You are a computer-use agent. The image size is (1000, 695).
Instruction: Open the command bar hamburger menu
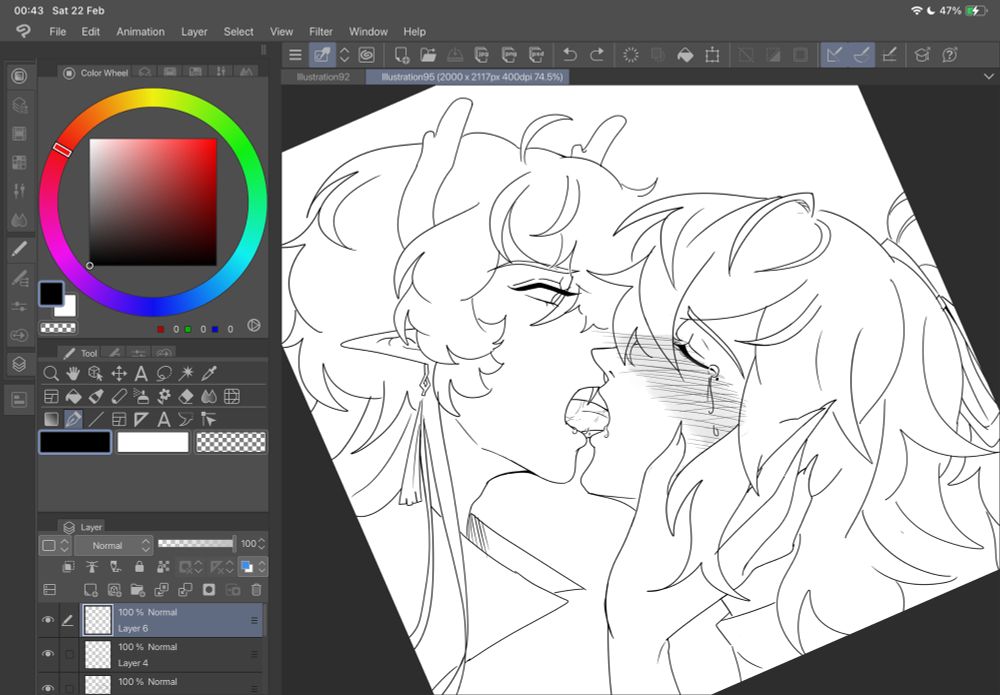tap(295, 55)
